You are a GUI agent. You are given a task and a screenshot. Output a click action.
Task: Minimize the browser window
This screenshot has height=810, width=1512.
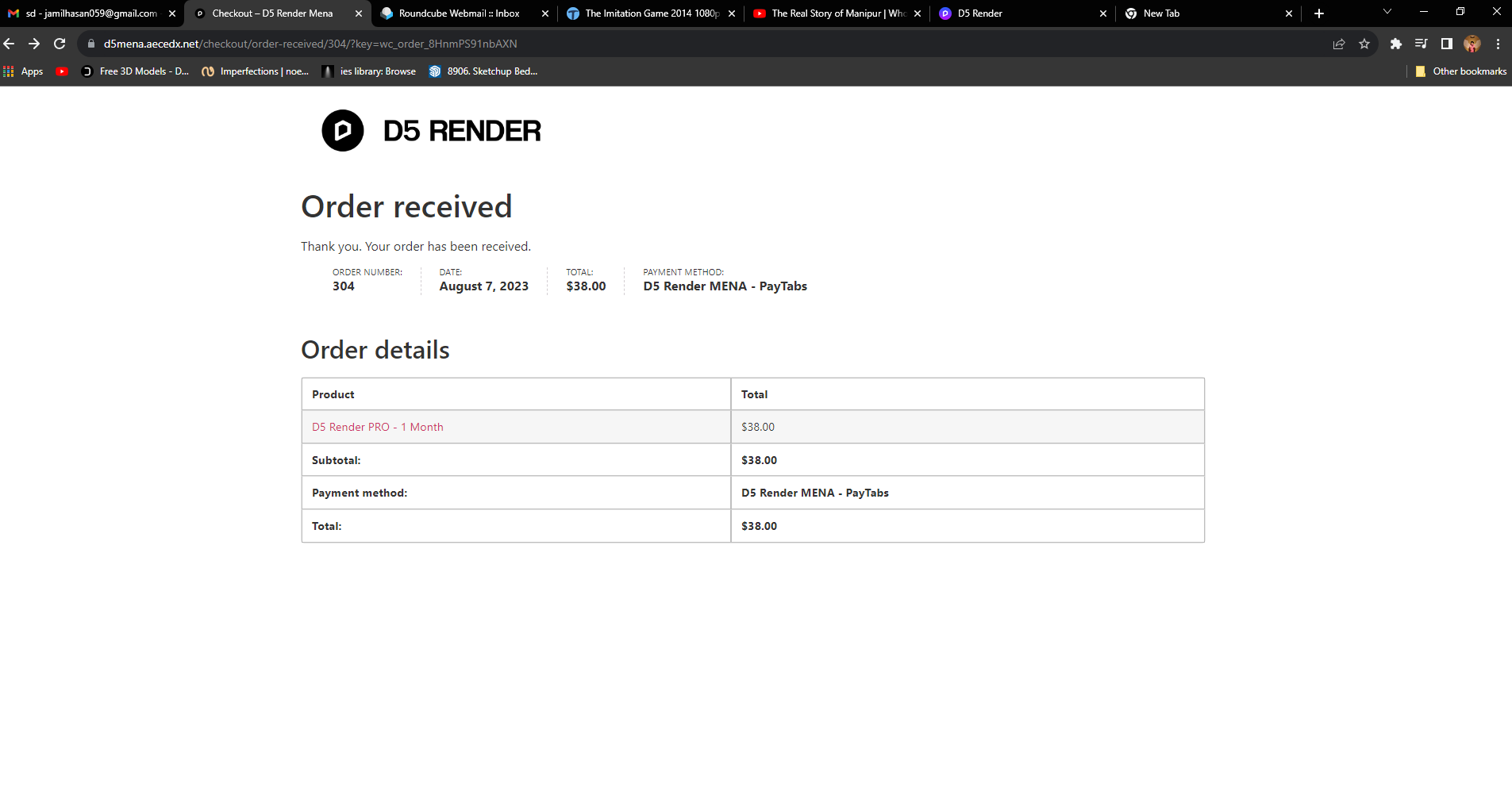[x=1424, y=12]
